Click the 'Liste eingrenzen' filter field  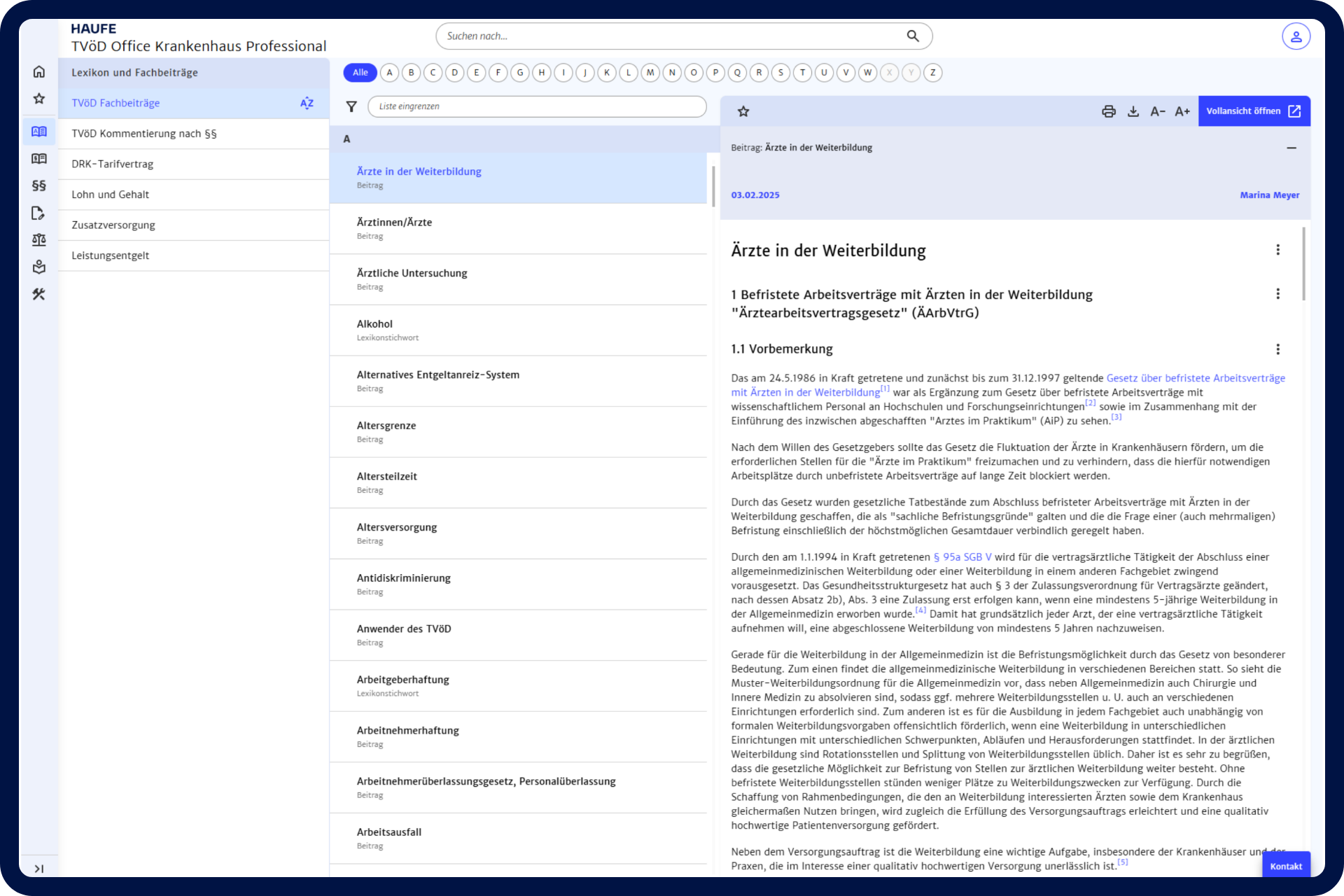pyautogui.click(x=536, y=106)
